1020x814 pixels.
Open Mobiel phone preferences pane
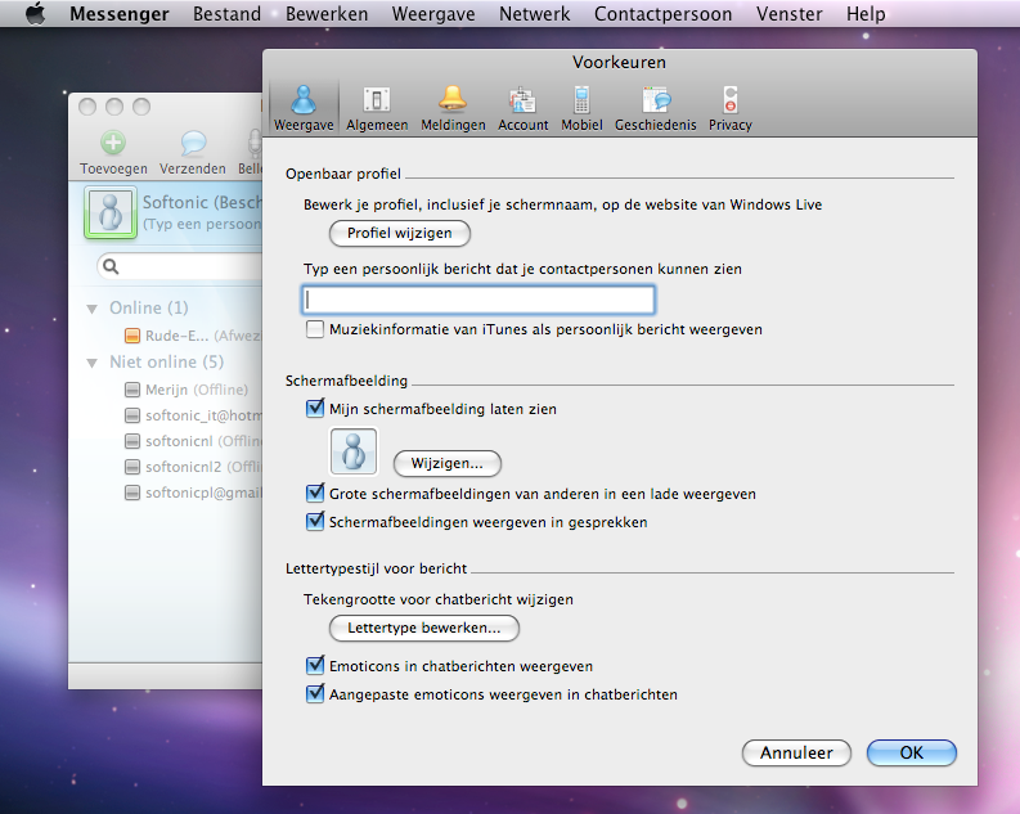point(582,108)
